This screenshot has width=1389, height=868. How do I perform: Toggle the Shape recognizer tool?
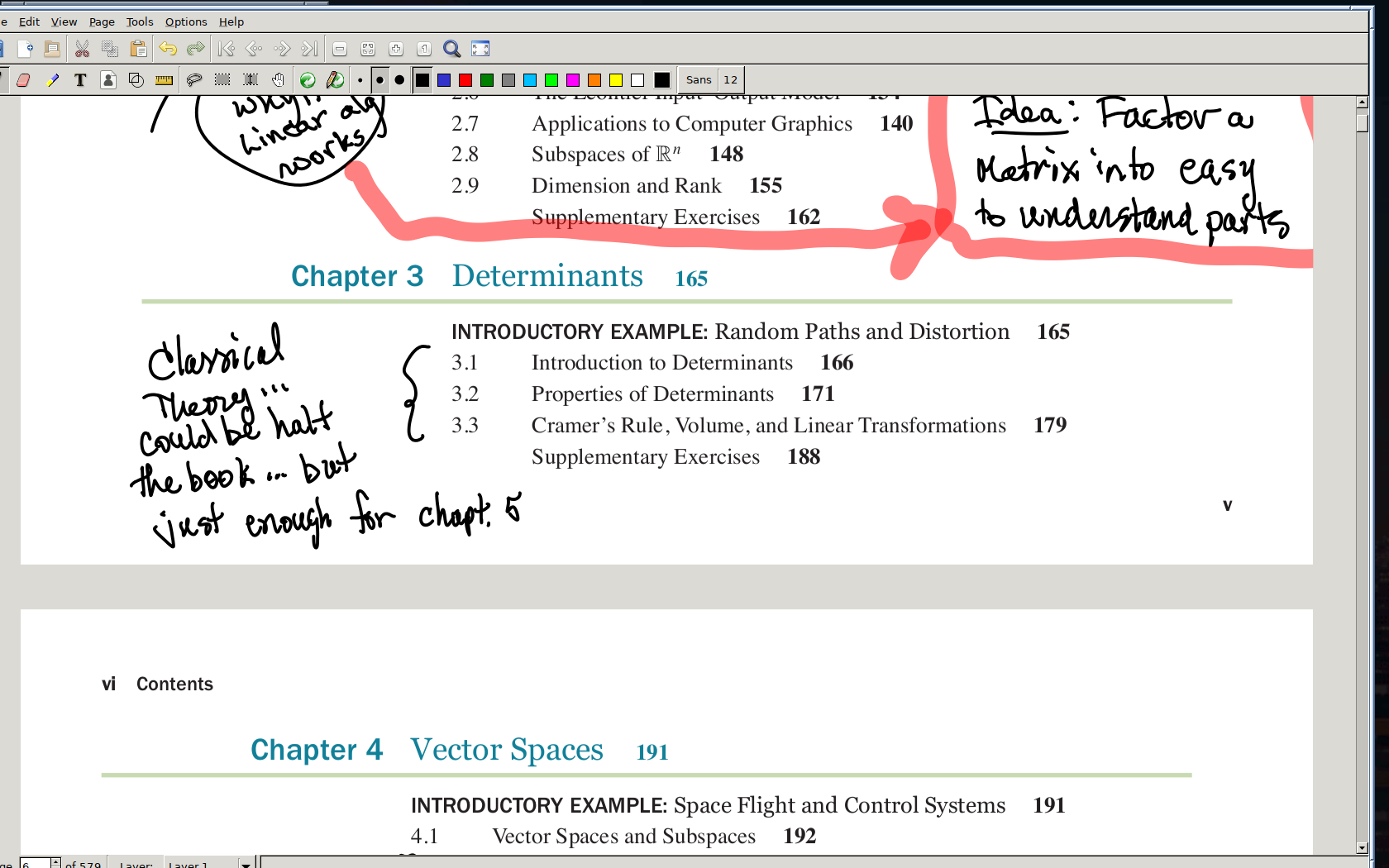coord(136,80)
